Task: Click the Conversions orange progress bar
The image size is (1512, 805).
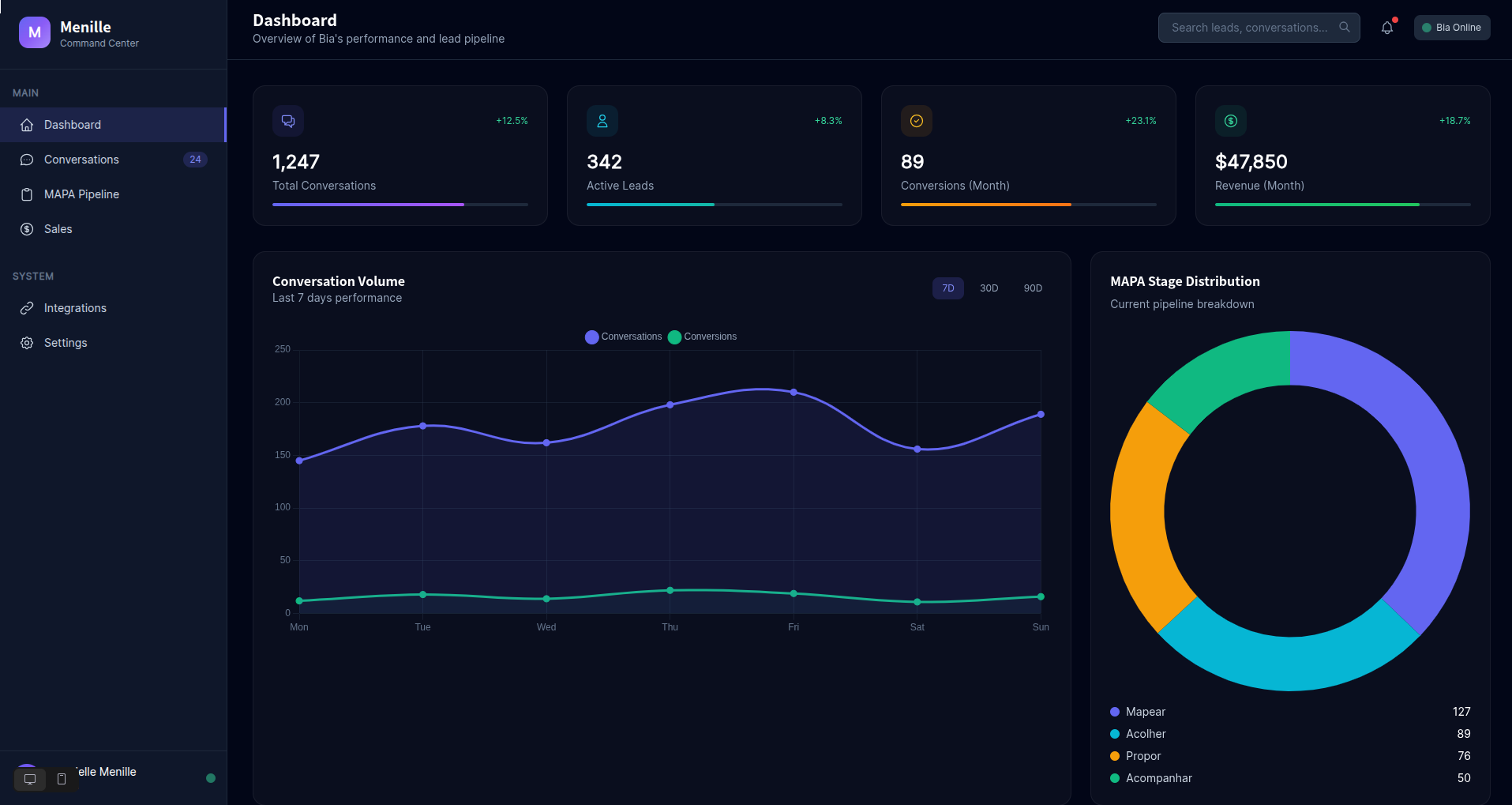Action: 986,205
